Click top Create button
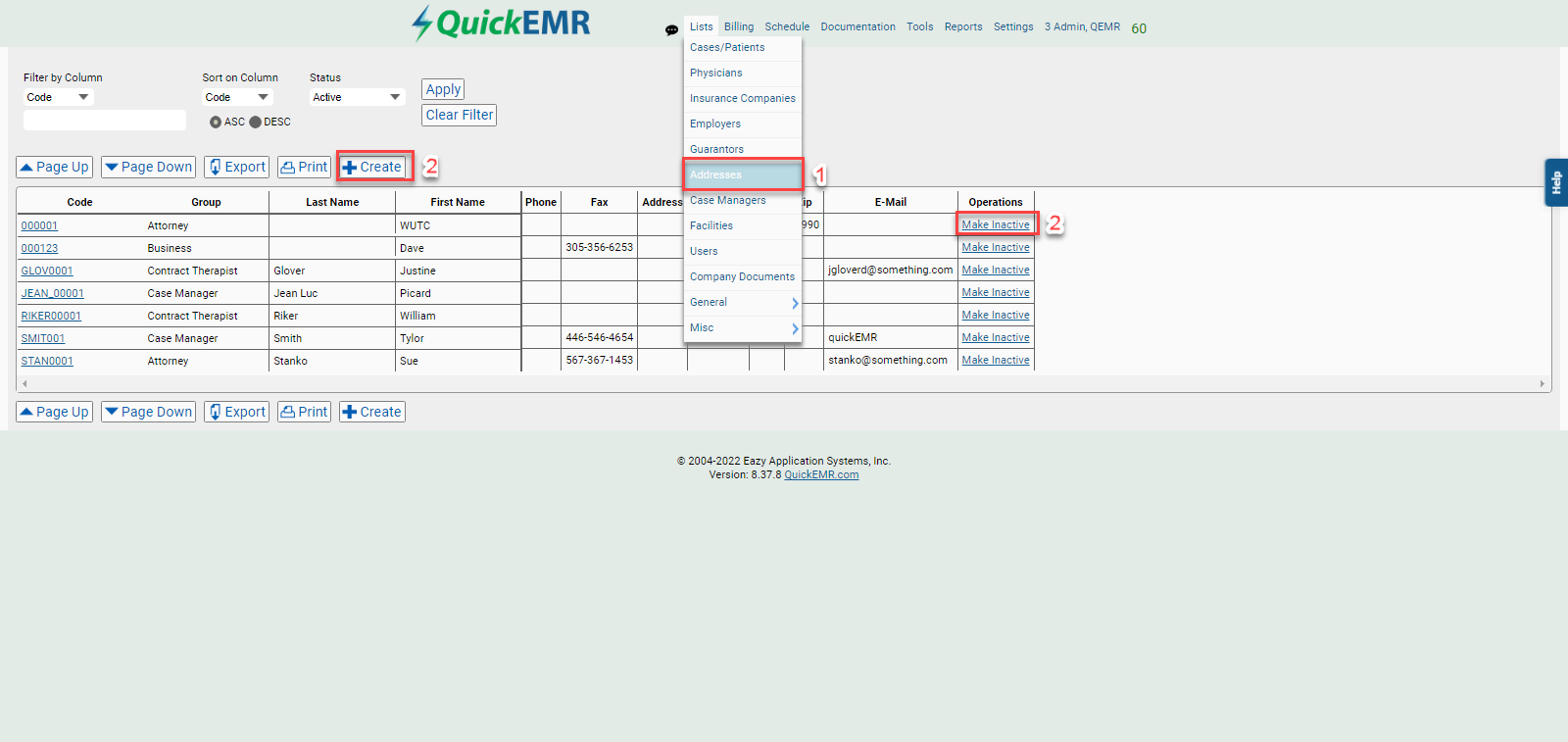Viewport: 1568px width, 742px height. (x=372, y=168)
